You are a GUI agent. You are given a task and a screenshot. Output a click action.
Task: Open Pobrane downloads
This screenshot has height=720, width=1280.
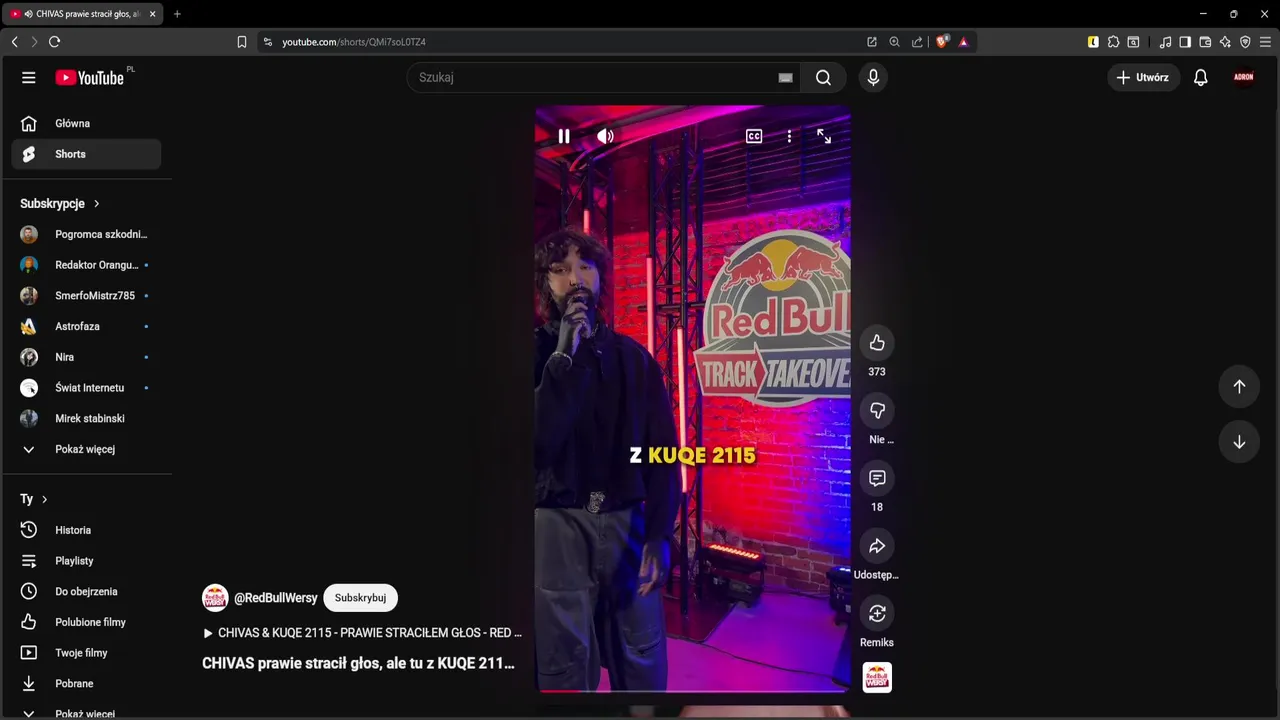coord(86,684)
